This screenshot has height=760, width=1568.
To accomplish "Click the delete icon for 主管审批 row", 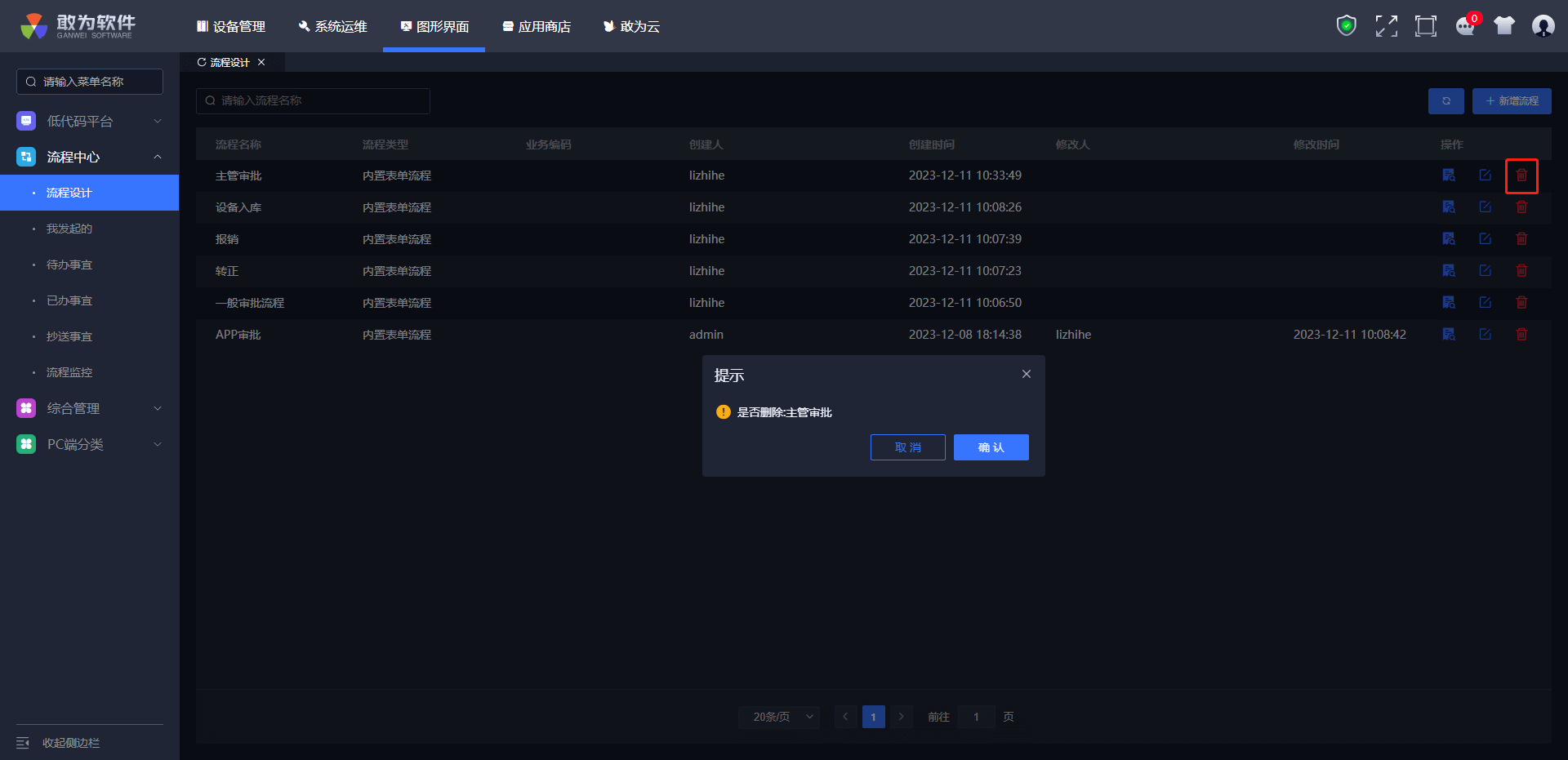I will coord(1521,176).
